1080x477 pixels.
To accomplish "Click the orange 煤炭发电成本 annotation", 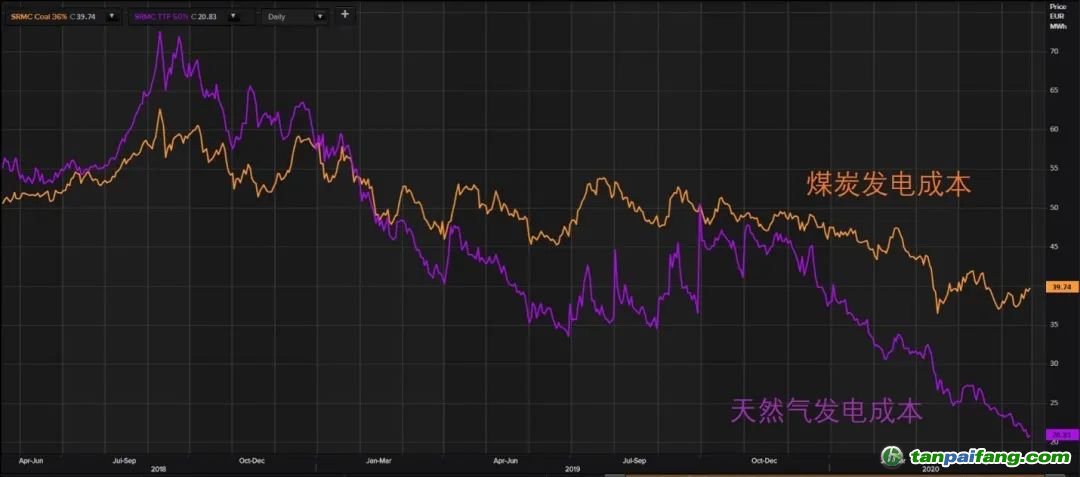I will pos(889,184).
